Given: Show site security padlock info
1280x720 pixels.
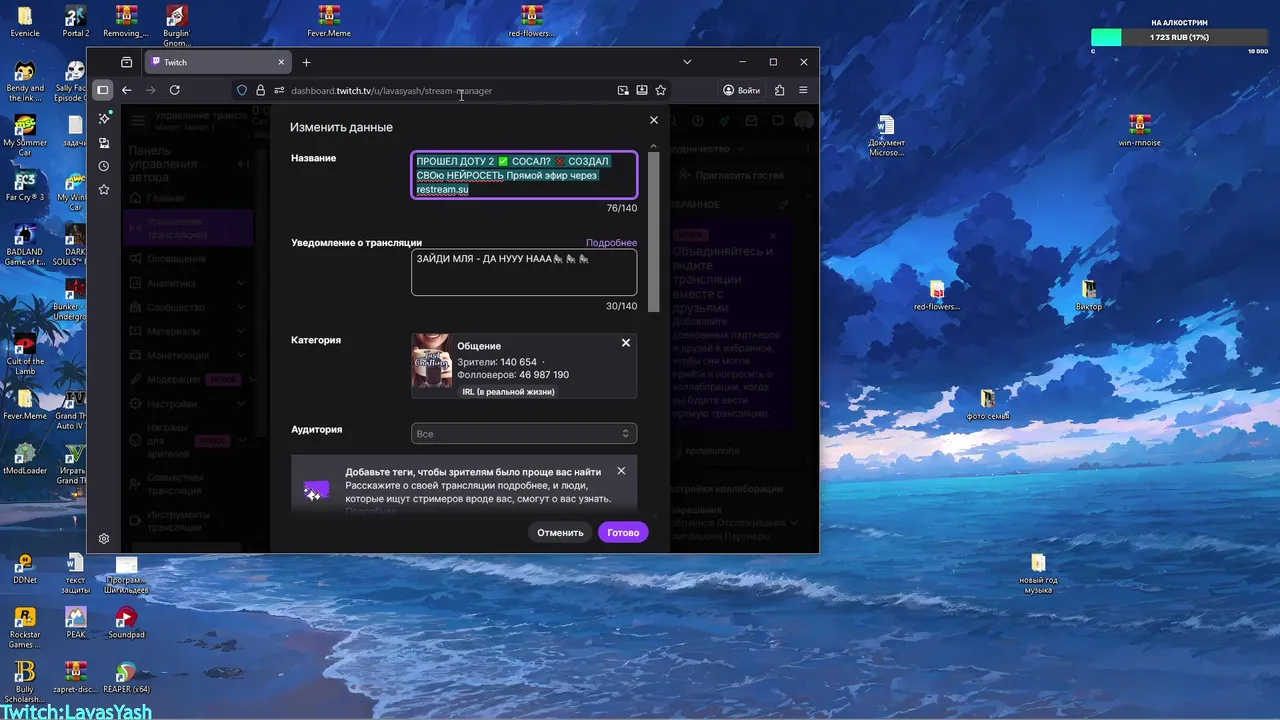Looking at the screenshot, I should point(260,90).
